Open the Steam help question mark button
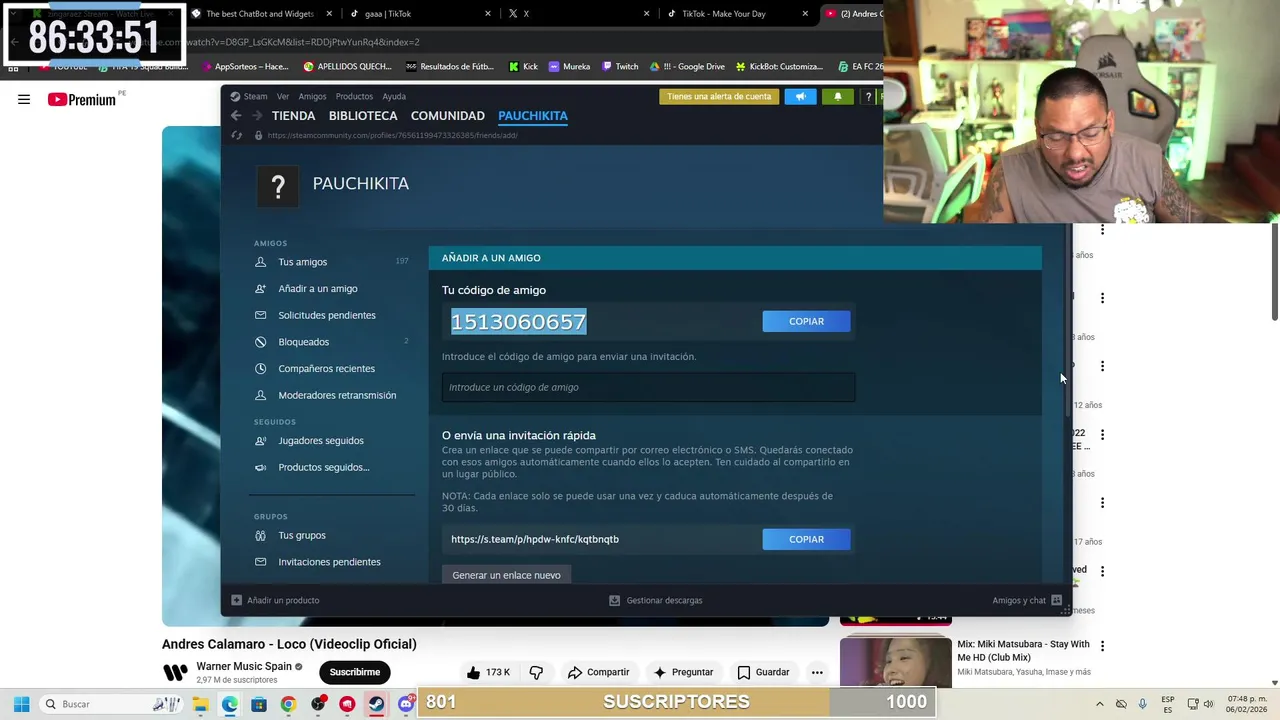This screenshot has height=720, width=1280. [868, 96]
